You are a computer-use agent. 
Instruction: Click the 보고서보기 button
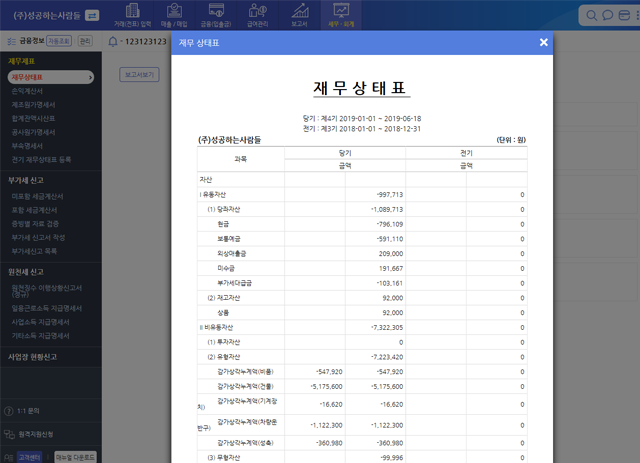(x=139, y=75)
